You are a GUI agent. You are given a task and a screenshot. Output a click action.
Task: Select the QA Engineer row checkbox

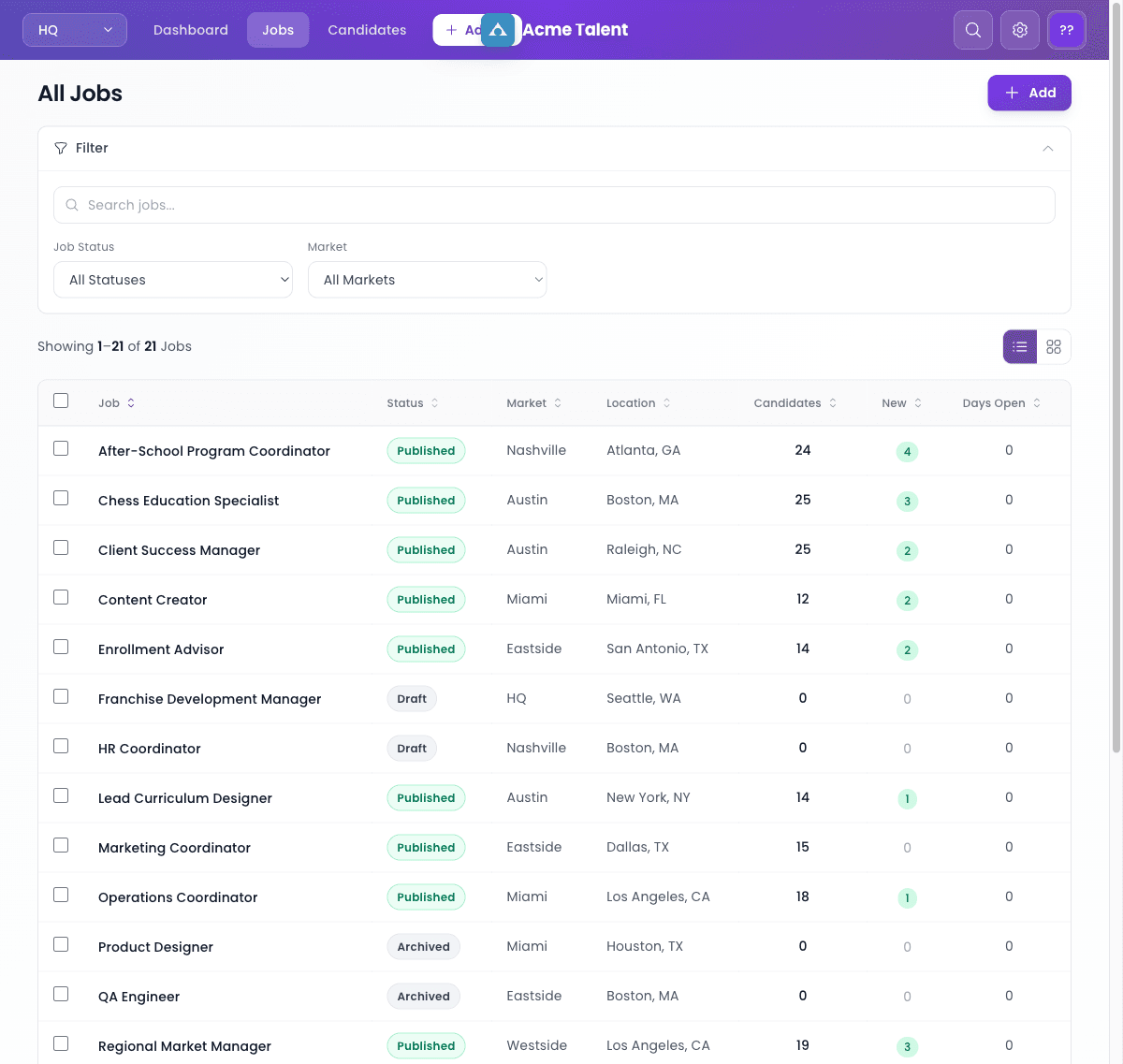61,994
